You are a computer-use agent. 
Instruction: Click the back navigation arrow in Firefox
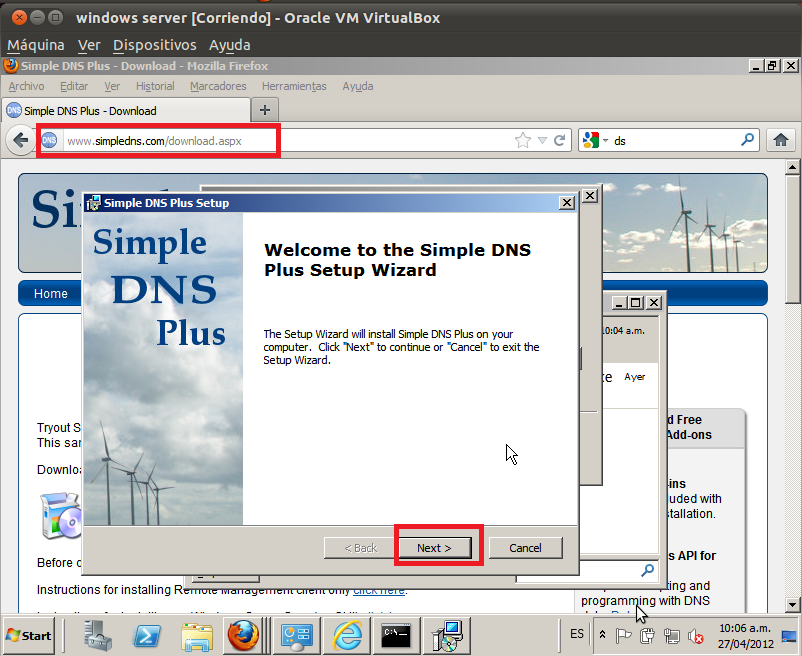point(20,140)
